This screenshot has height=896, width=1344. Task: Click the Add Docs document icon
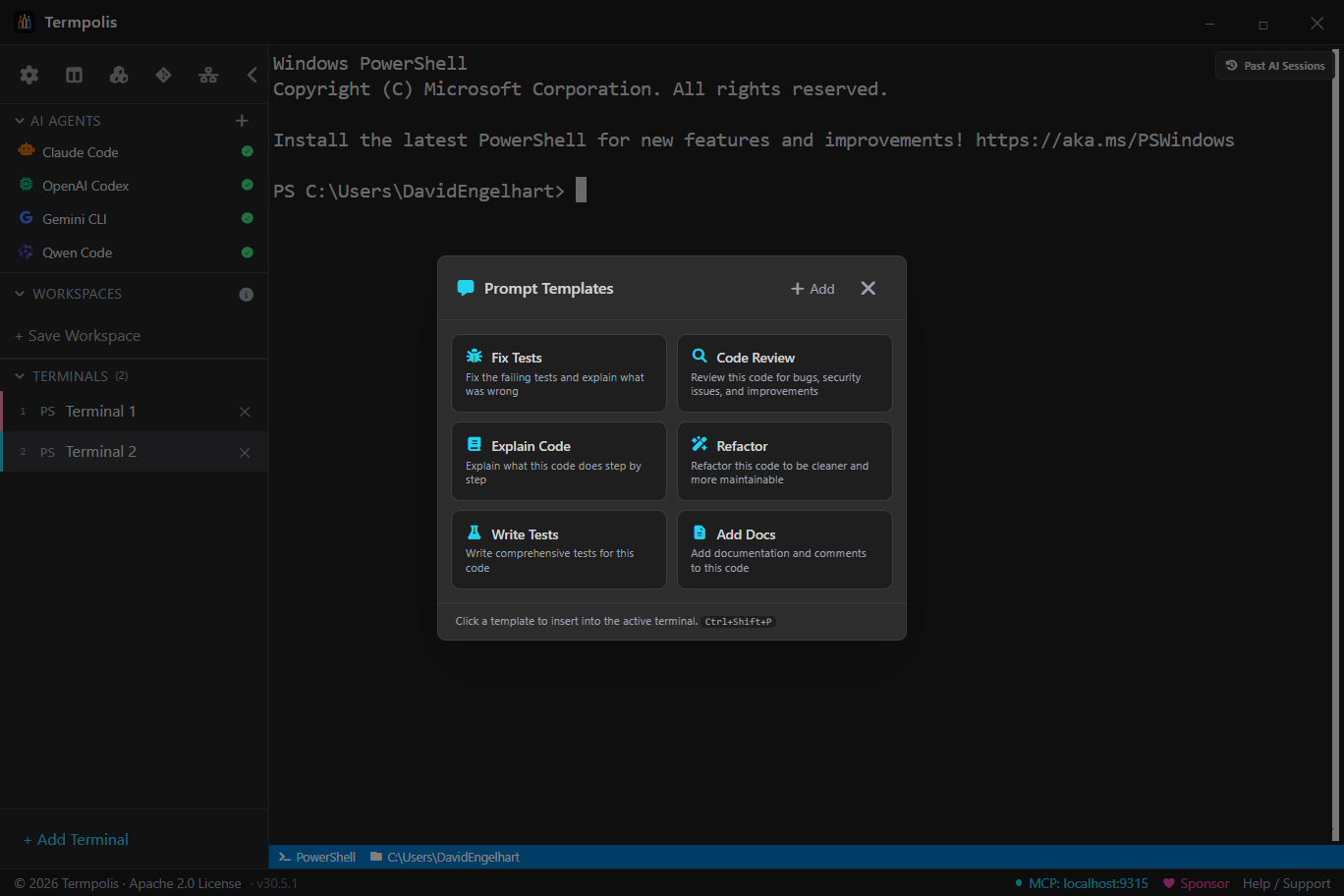coord(700,532)
